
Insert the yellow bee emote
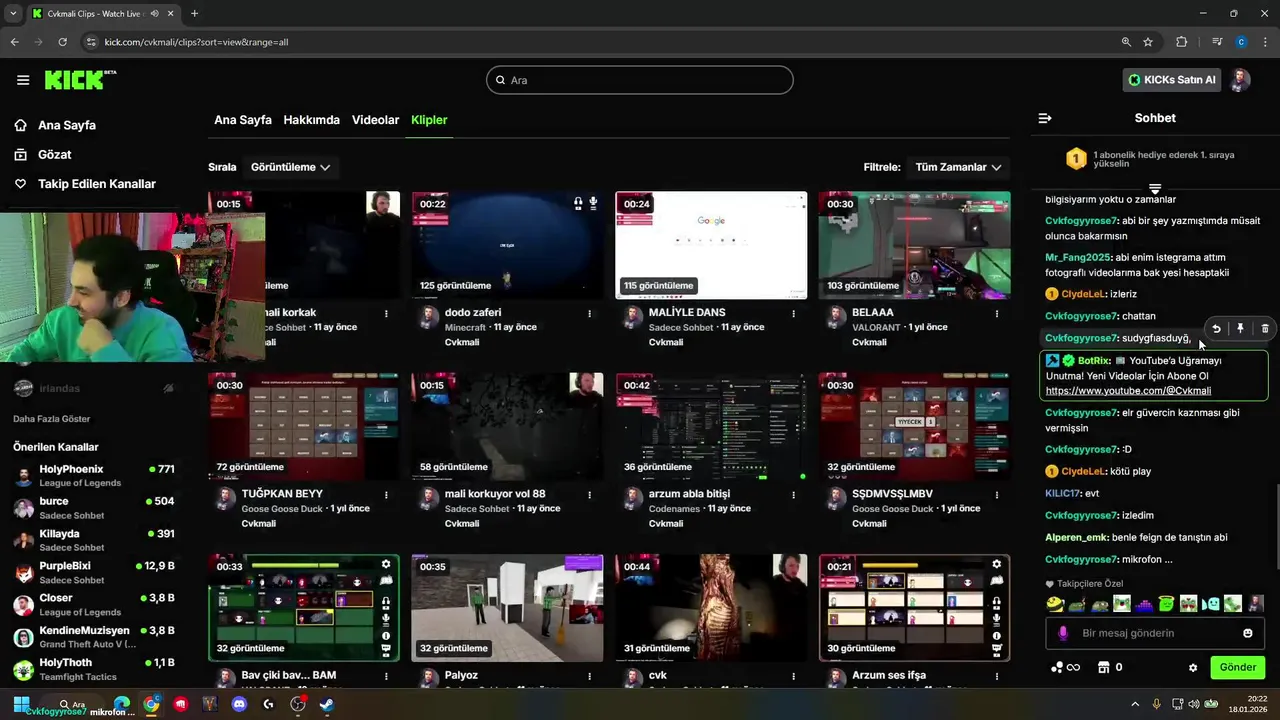(x=1055, y=604)
